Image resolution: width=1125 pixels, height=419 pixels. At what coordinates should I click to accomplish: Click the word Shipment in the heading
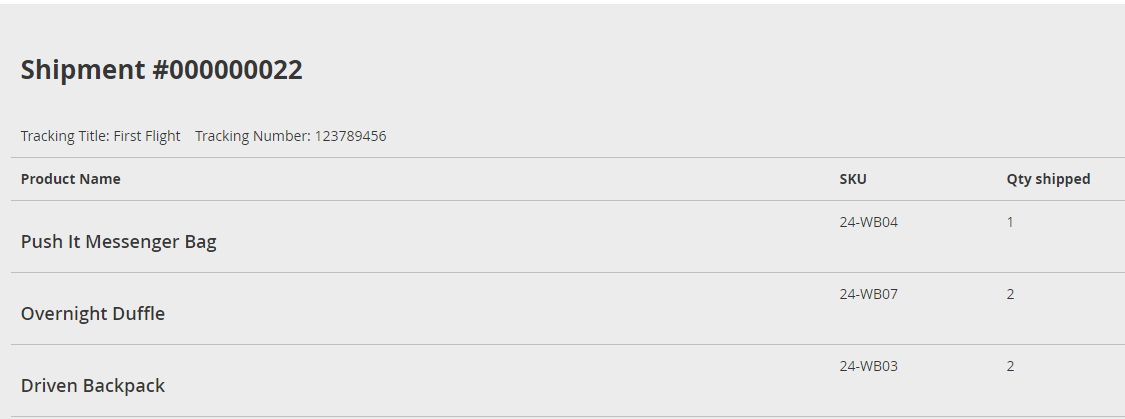(83, 70)
